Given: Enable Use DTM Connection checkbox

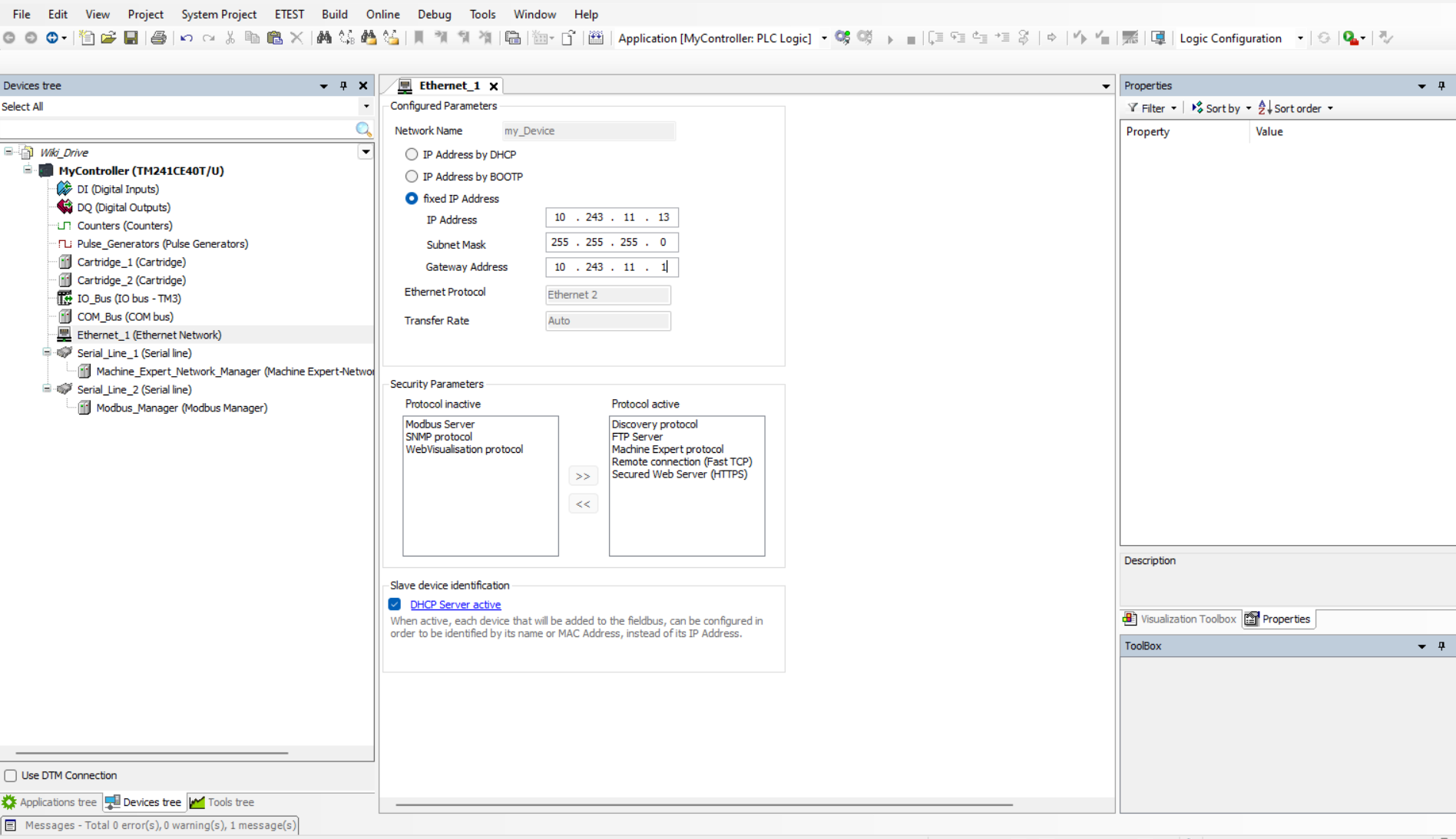Looking at the screenshot, I should 11,775.
